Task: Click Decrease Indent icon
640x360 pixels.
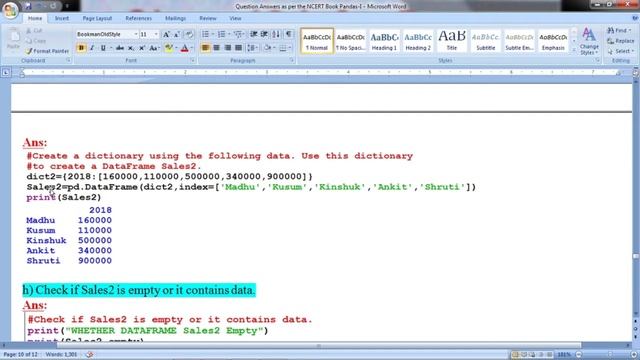Action: [x=253, y=34]
